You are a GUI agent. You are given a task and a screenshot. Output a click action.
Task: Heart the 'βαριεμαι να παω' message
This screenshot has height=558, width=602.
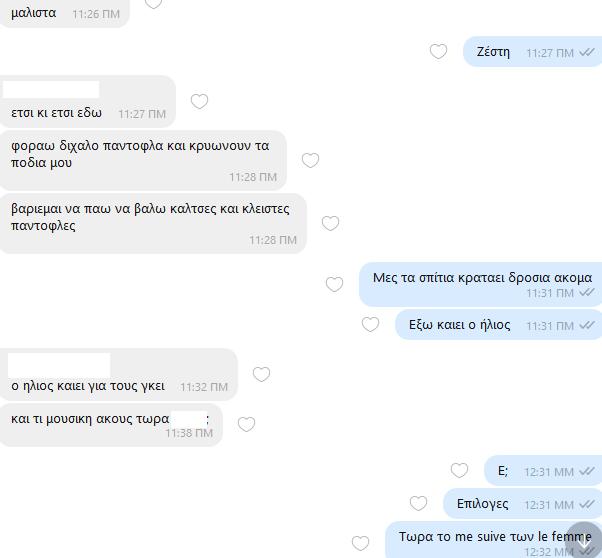[330, 224]
